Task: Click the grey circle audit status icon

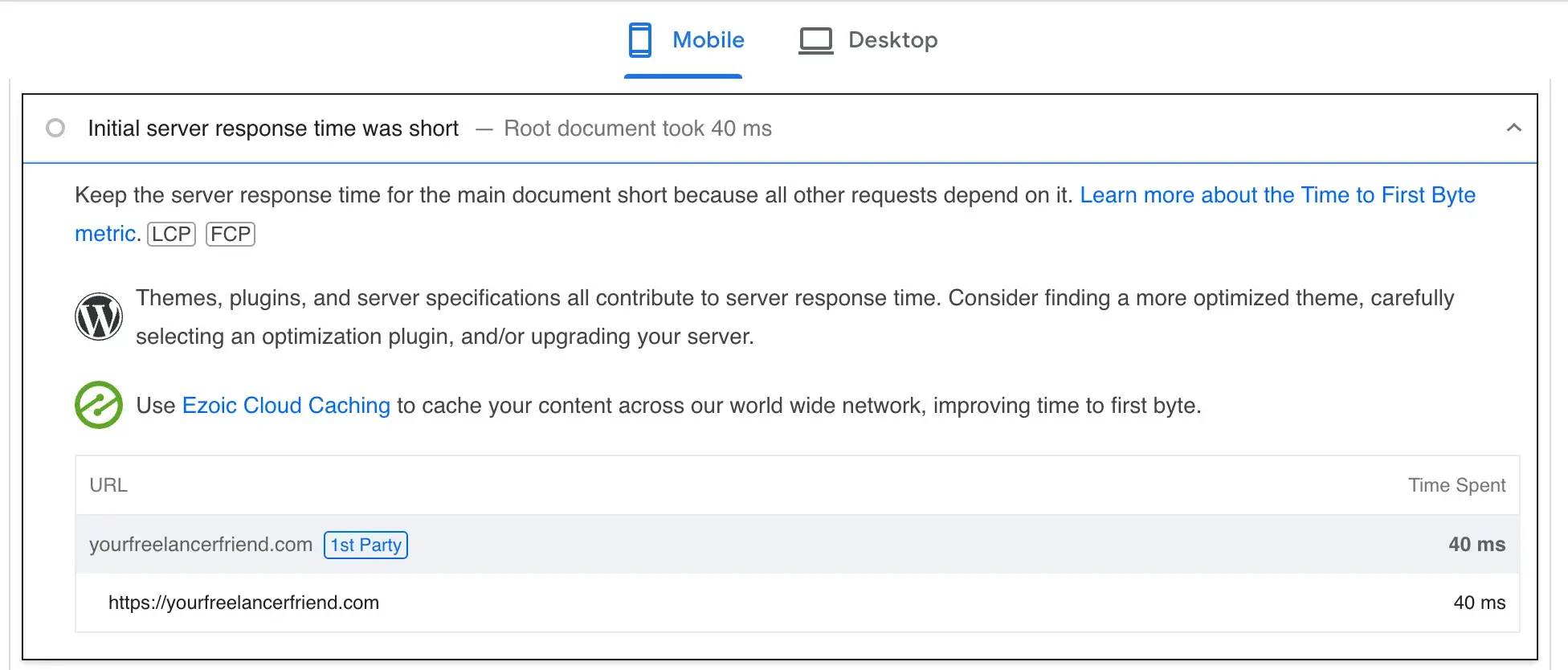Action: (x=55, y=128)
